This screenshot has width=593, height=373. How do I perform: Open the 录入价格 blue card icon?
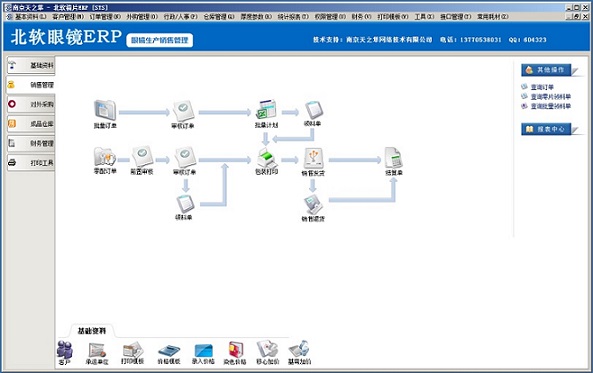(x=203, y=351)
